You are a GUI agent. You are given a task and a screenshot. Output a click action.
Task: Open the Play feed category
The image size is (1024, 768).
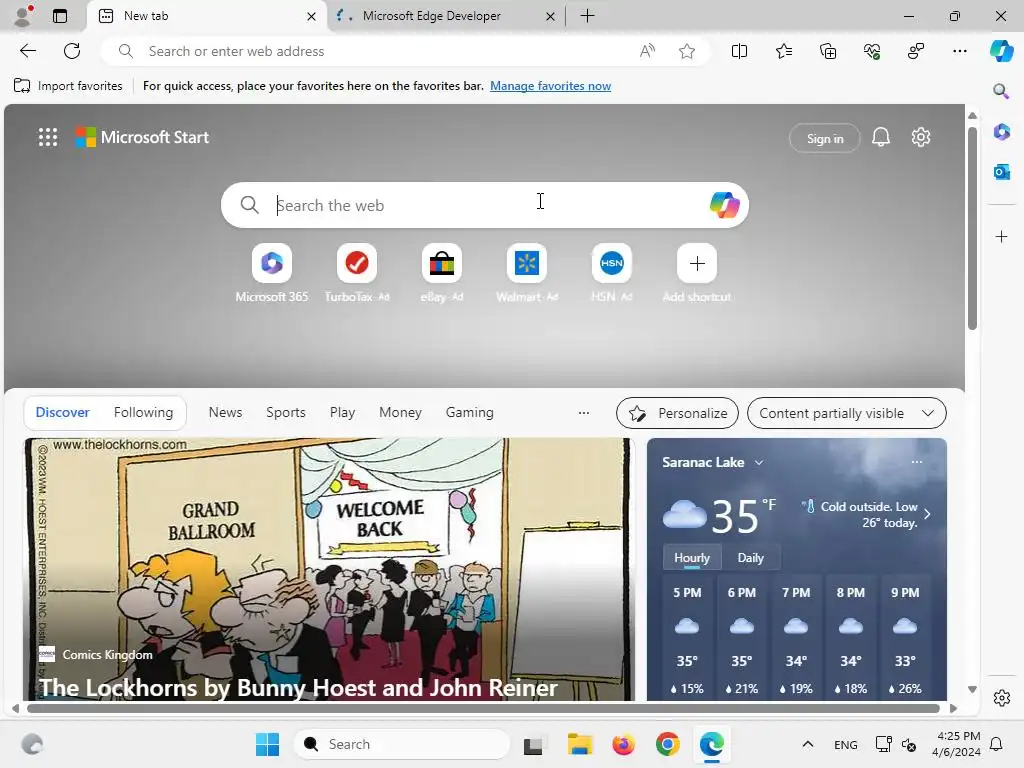[342, 413]
